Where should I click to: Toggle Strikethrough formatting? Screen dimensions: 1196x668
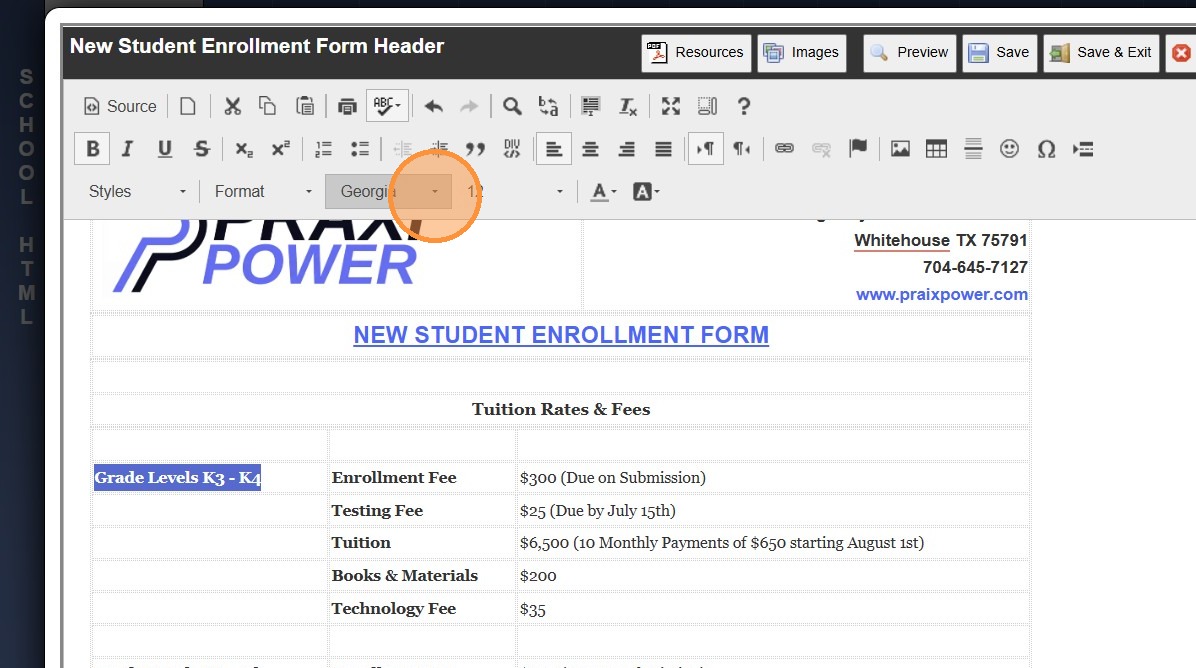[201, 149]
